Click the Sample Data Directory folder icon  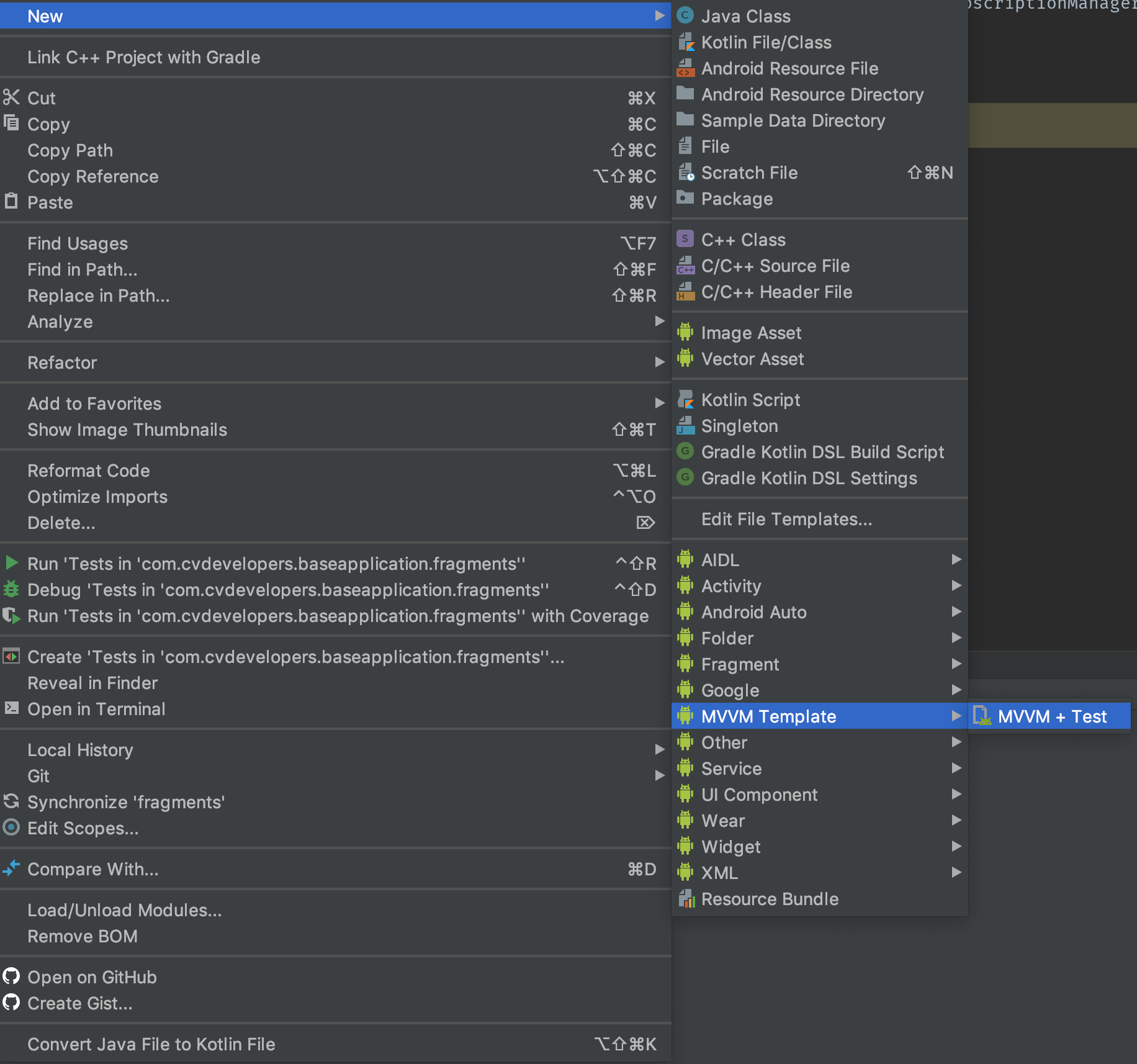685,119
